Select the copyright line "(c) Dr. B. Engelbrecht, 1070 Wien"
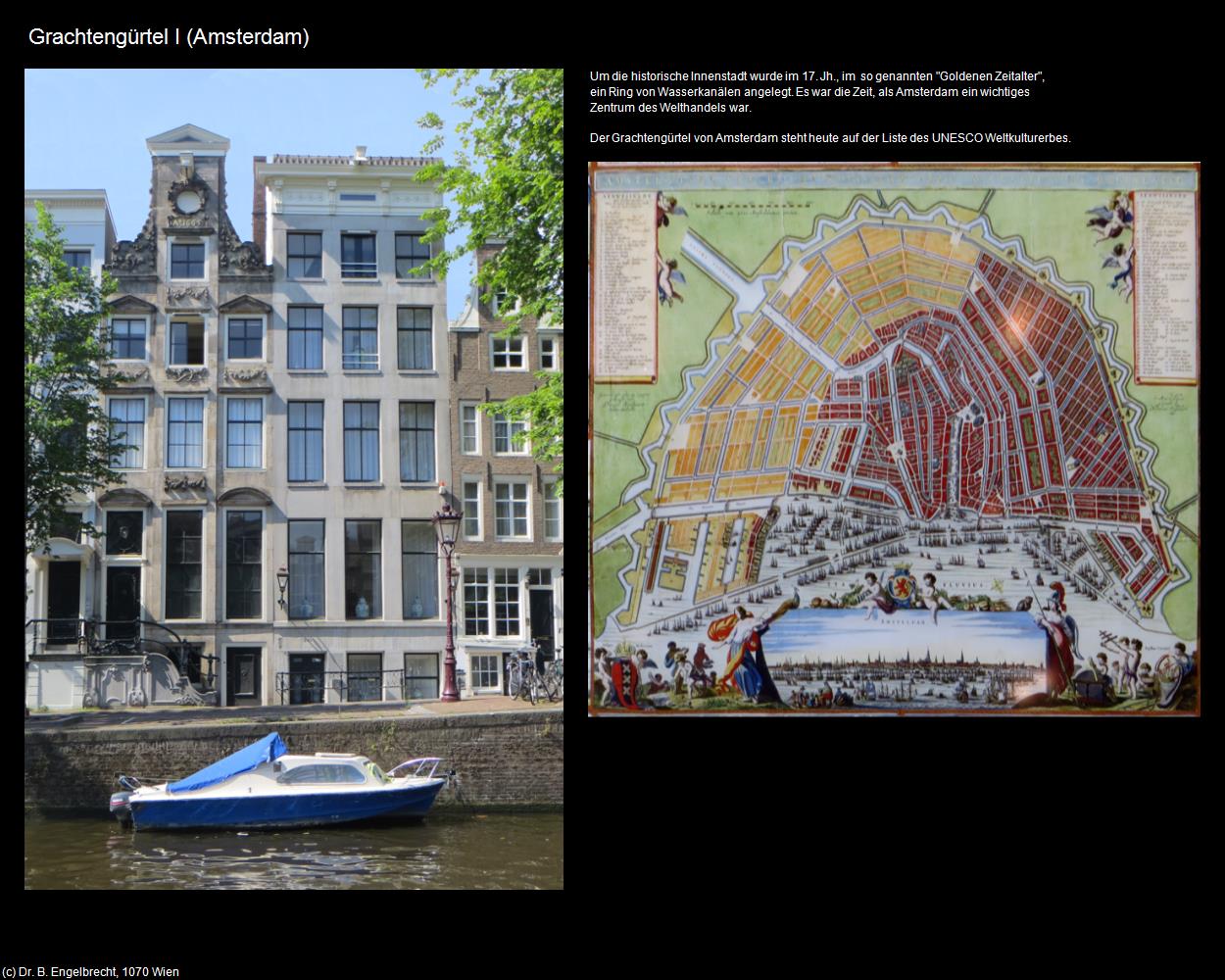Viewport: 1225px width, 980px height. [x=91, y=972]
